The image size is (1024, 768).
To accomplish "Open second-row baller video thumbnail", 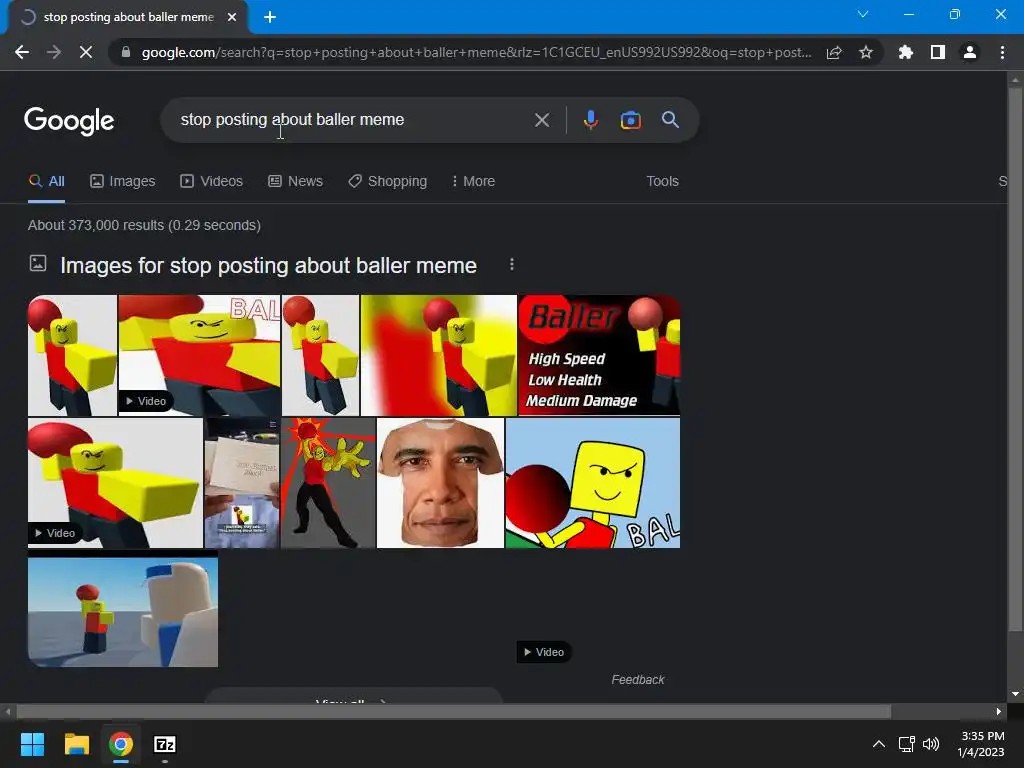I will click(115, 483).
